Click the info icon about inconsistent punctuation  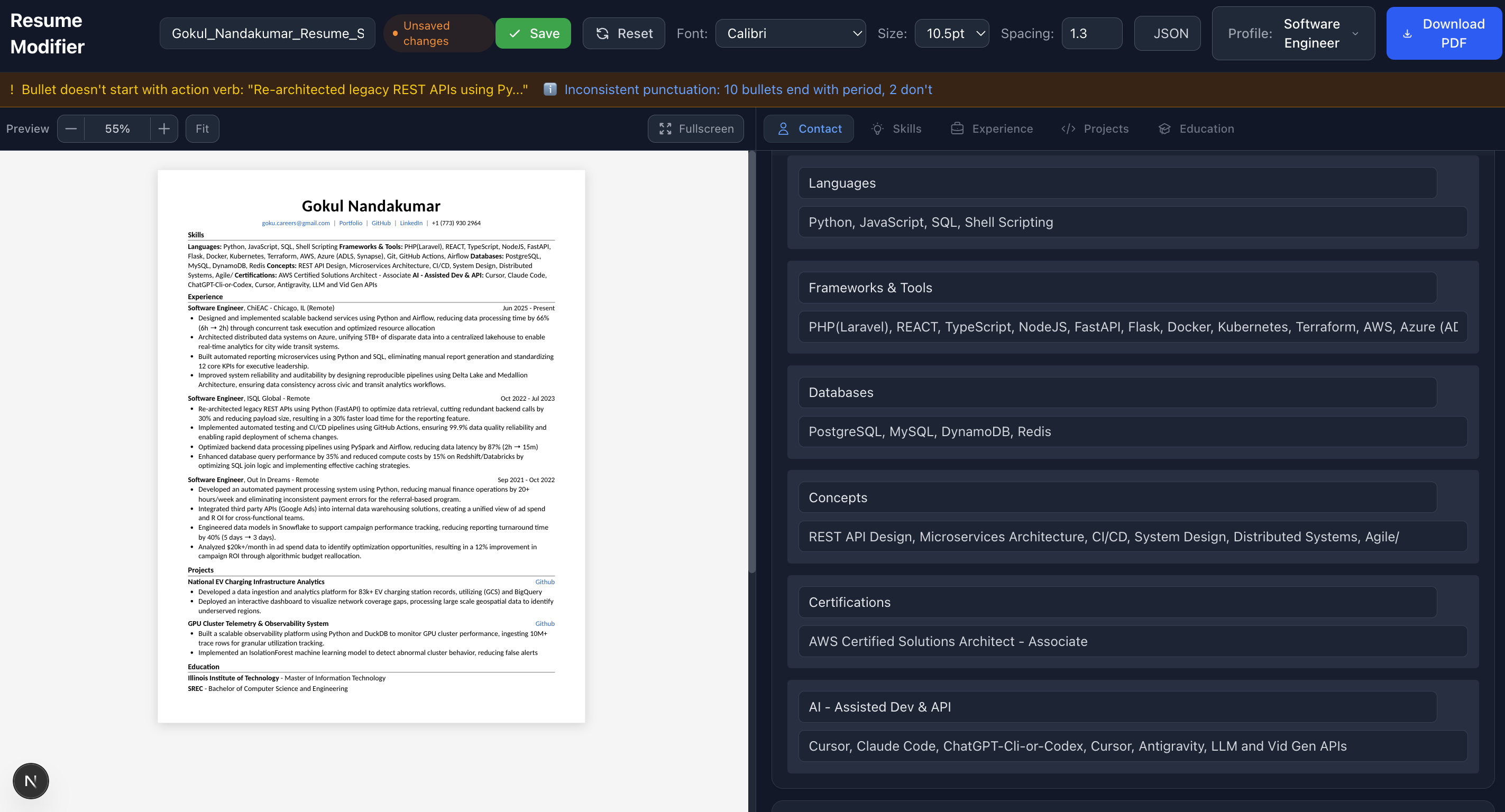coord(550,89)
